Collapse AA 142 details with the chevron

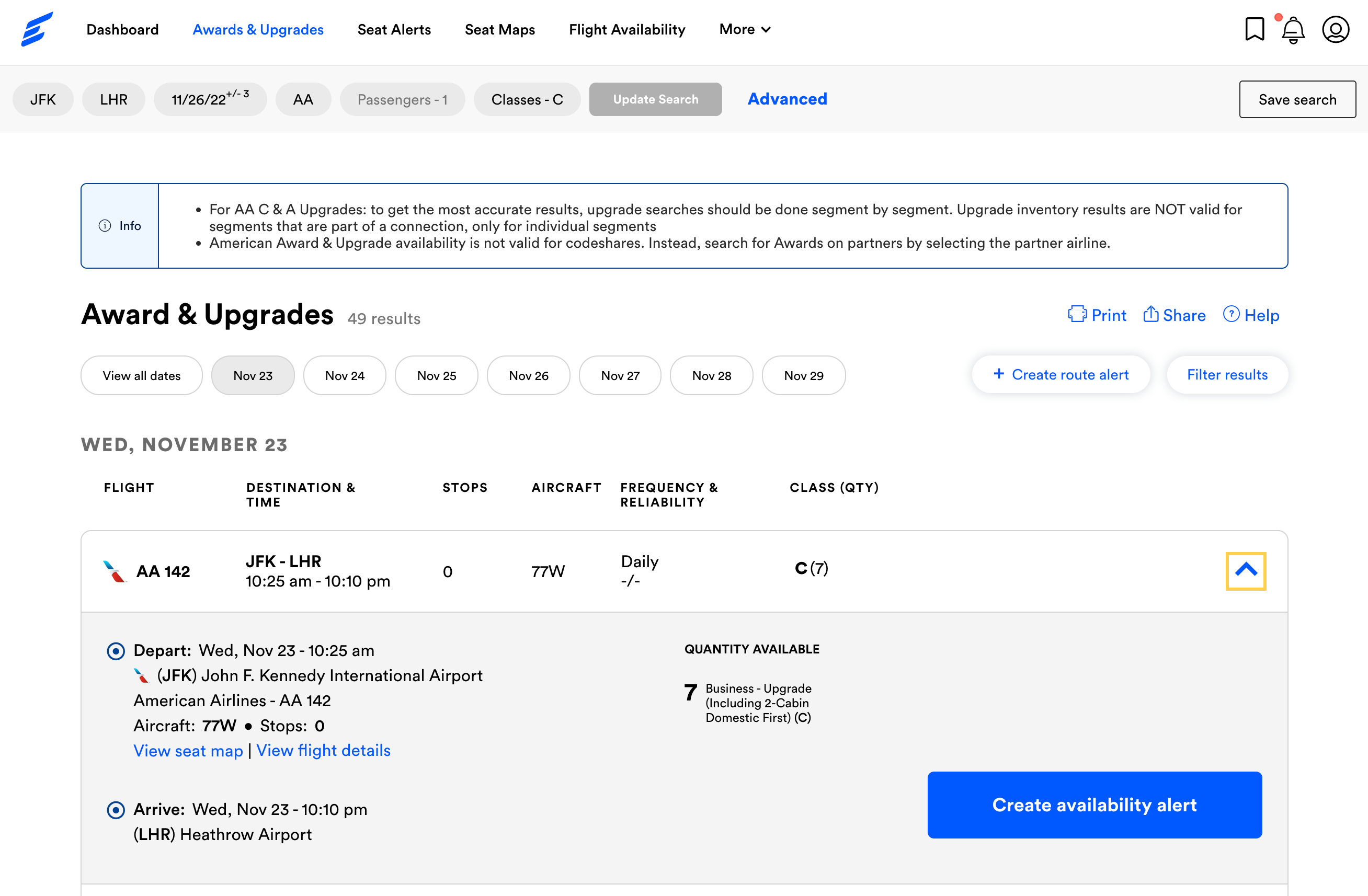tap(1246, 571)
